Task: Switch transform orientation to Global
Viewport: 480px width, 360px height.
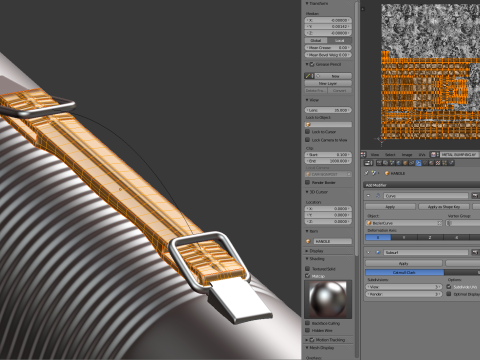Action: [316, 40]
